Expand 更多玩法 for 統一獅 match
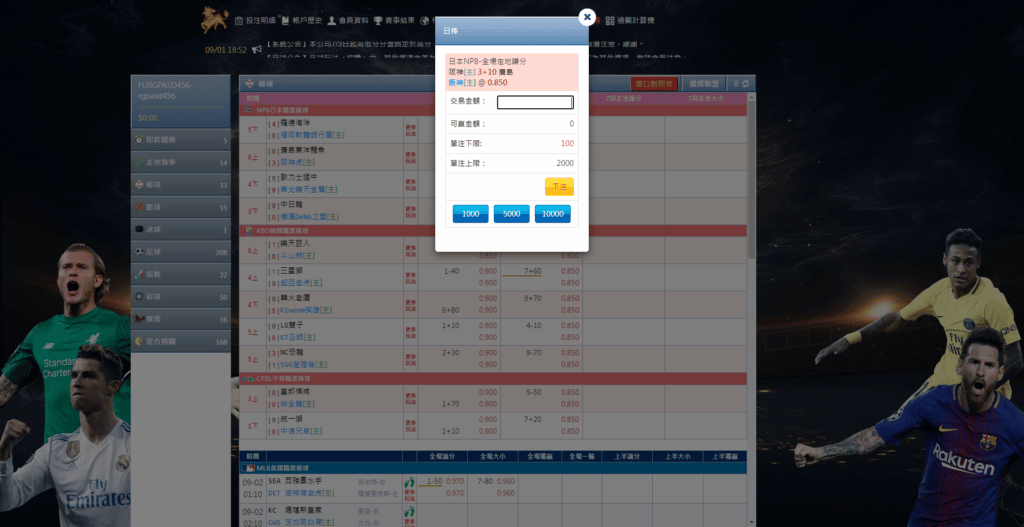1024x527 pixels. point(410,425)
